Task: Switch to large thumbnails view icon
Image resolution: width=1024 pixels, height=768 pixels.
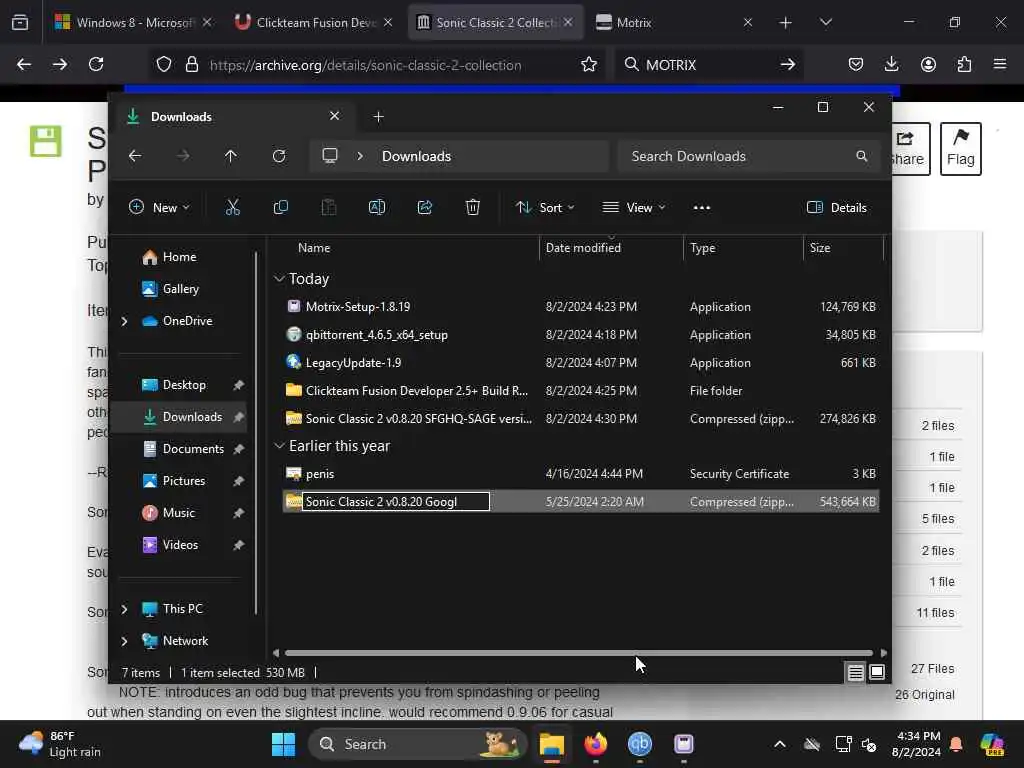Action: [877, 672]
